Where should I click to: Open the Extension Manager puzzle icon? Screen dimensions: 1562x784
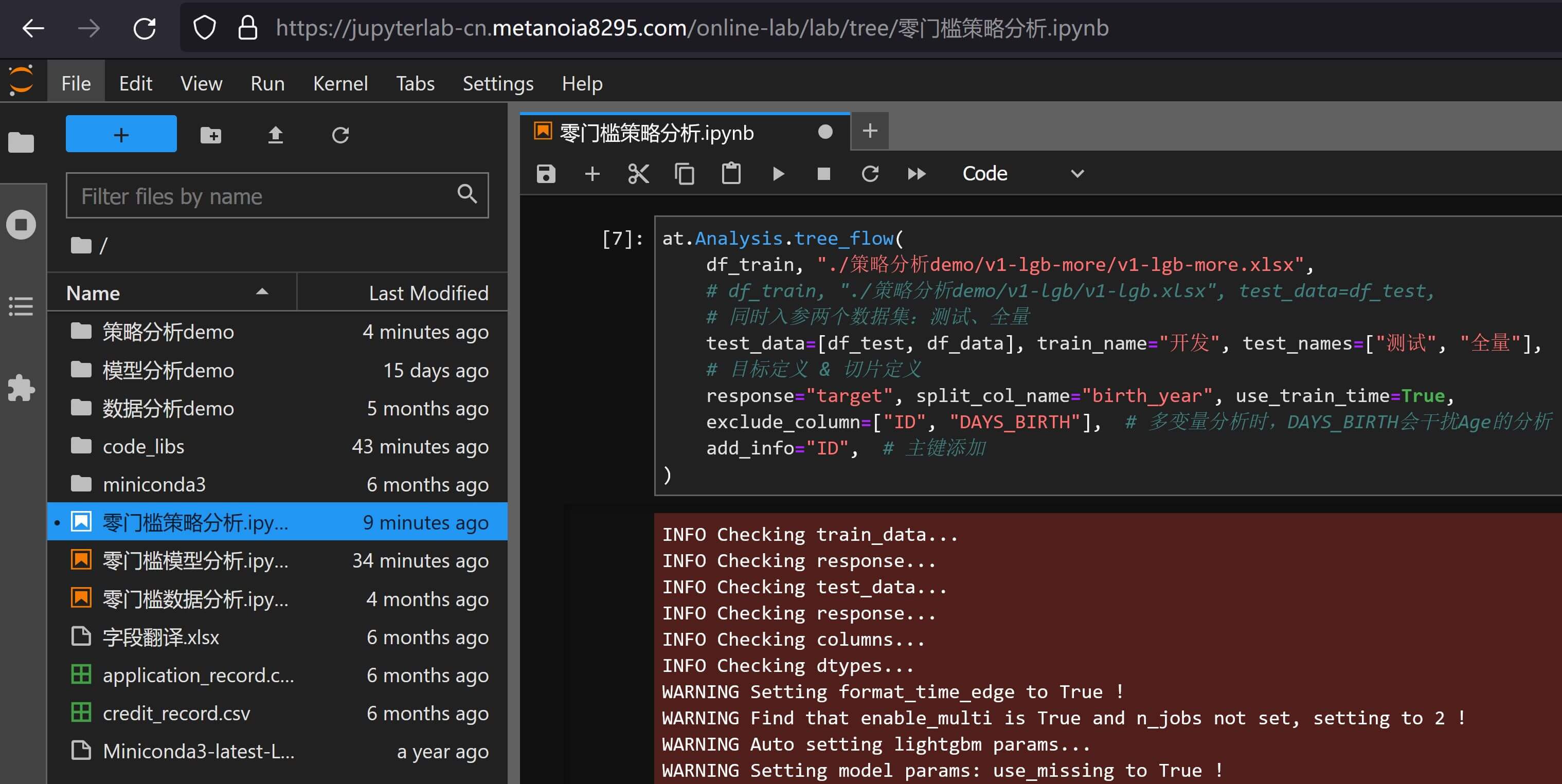click(x=21, y=388)
